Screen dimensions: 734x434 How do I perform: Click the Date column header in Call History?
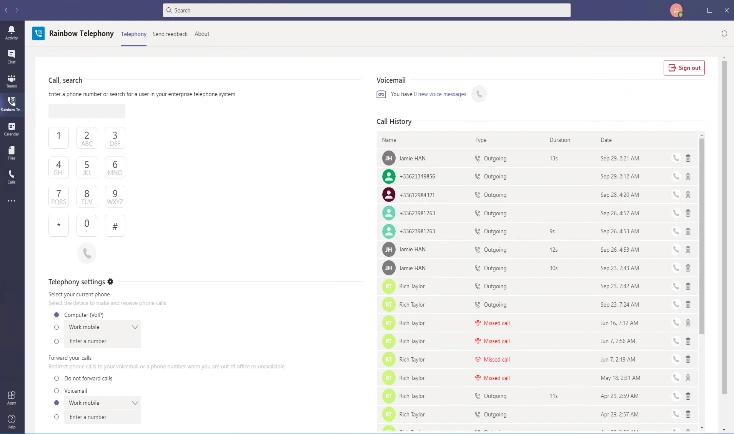(x=606, y=140)
